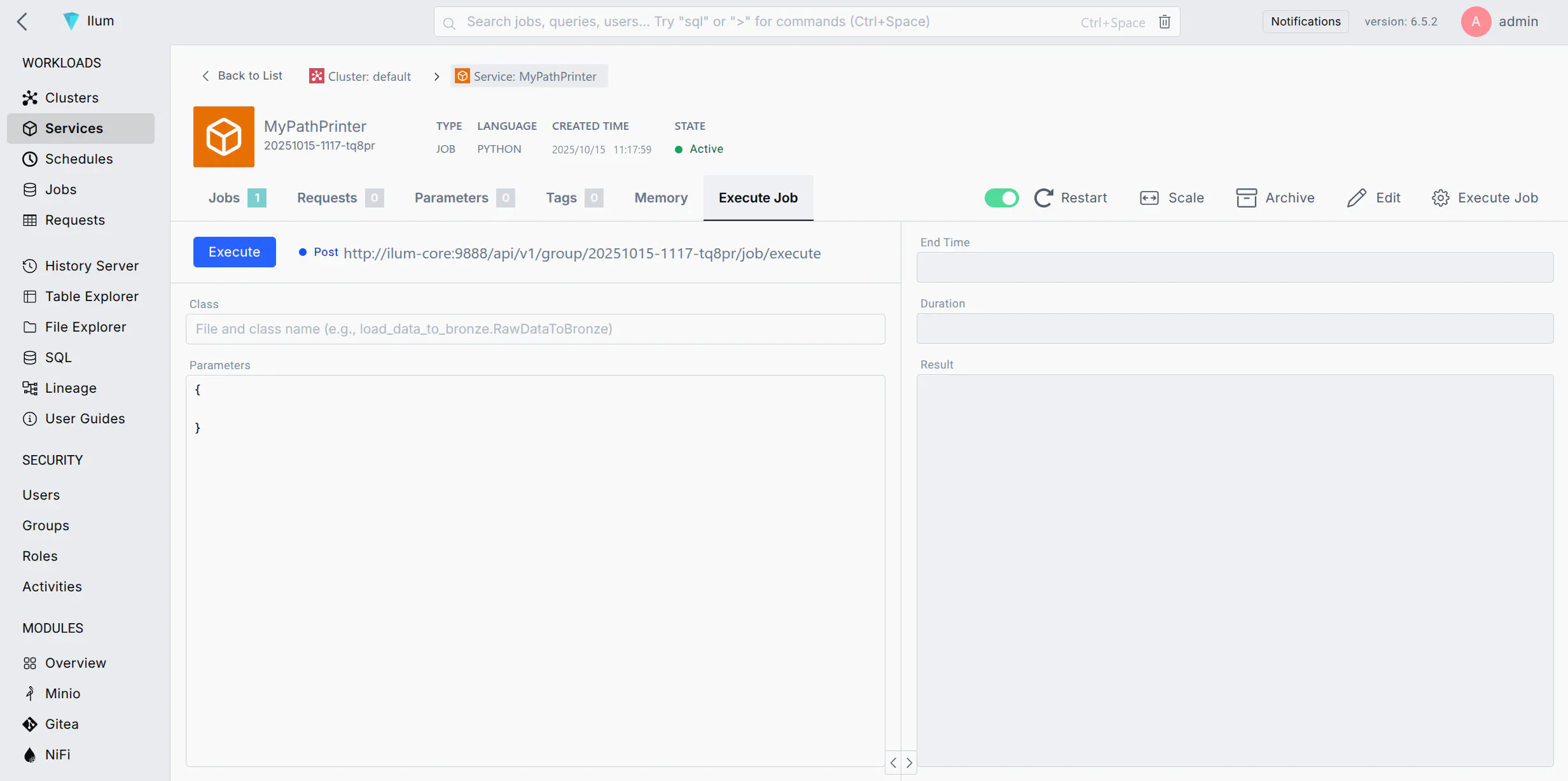Open the History Server page
Viewport: 1568px width, 781px height.
[92, 266]
